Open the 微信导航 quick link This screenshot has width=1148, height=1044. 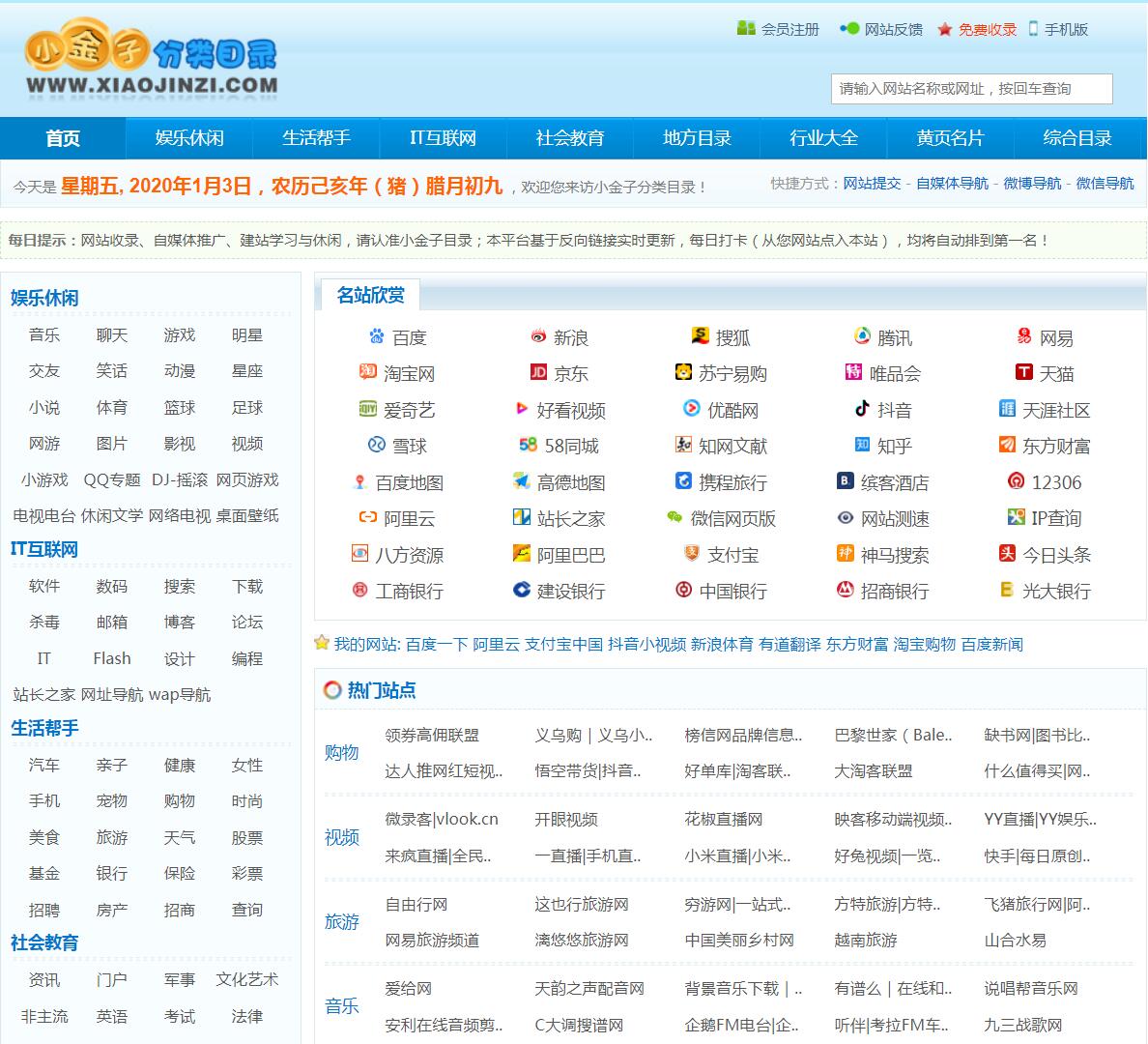click(1105, 183)
